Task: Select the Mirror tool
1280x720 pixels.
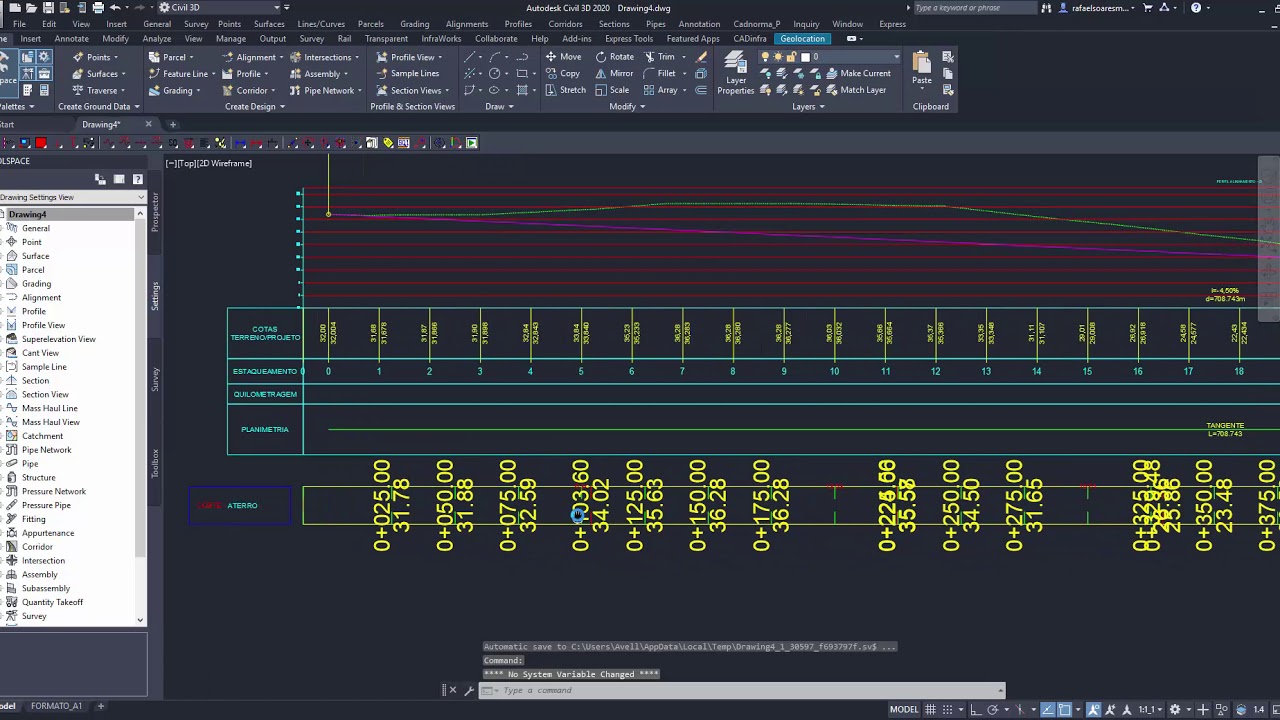Action: (614, 73)
